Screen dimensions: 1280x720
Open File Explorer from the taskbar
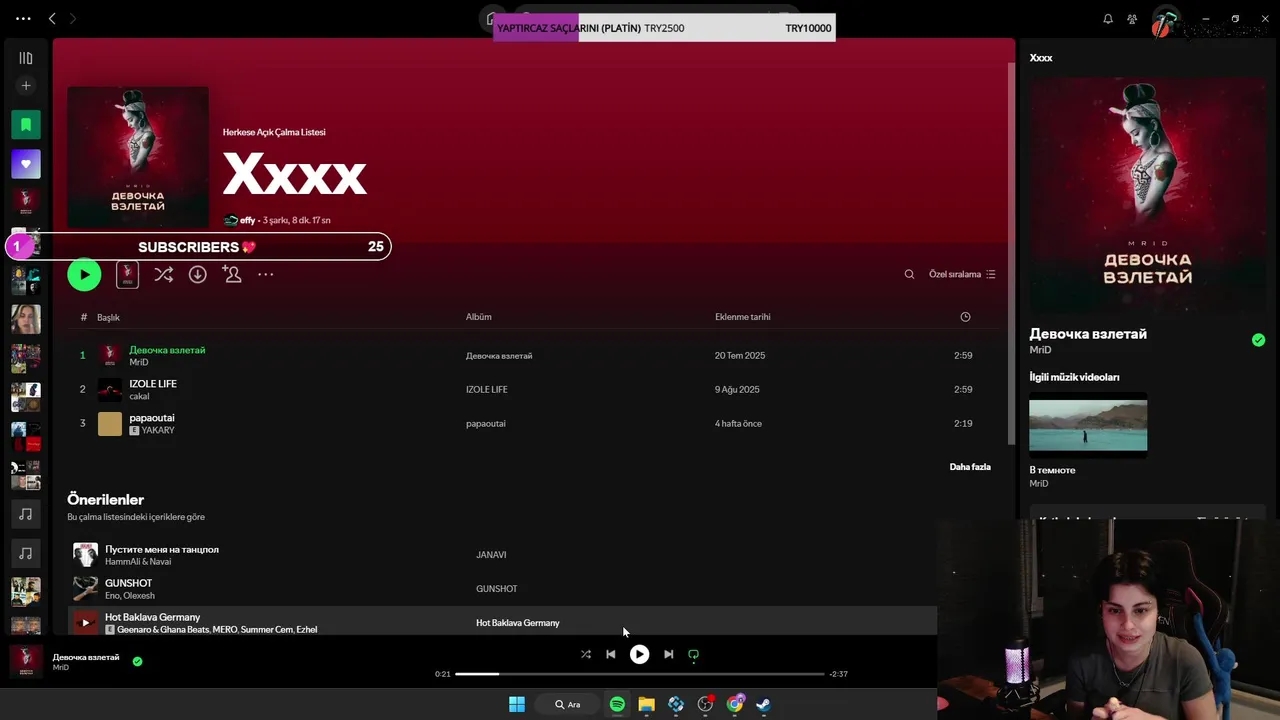pyautogui.click(x=646, y=704)
